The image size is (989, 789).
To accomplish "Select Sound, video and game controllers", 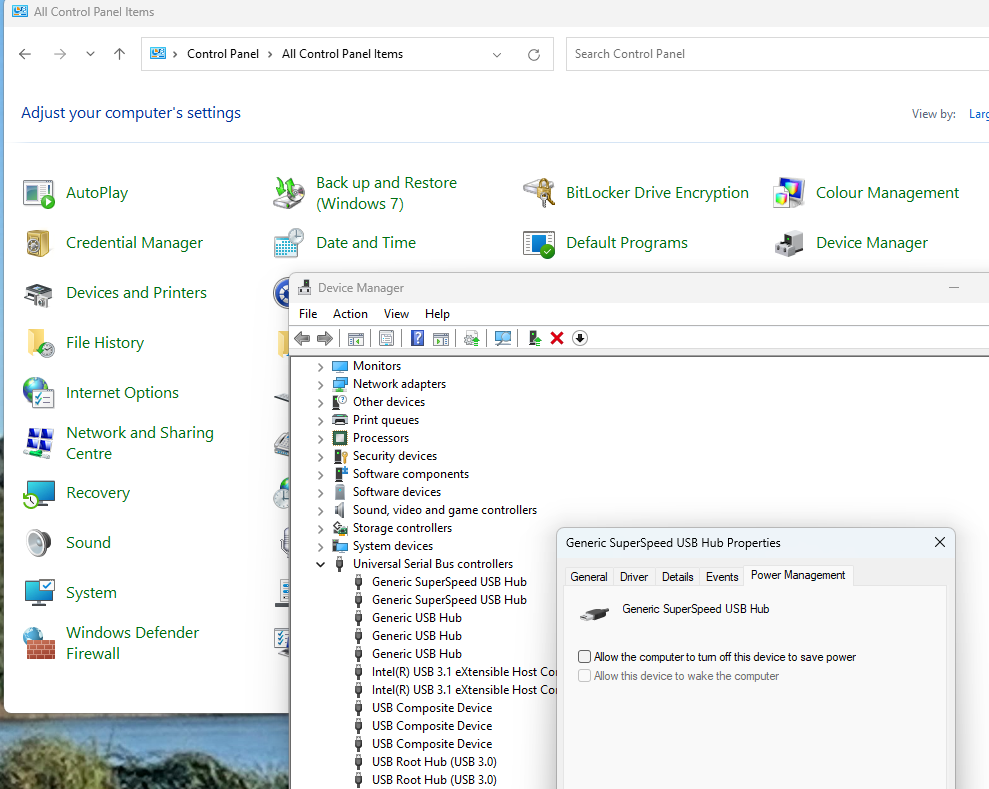I will click(445, 510).
